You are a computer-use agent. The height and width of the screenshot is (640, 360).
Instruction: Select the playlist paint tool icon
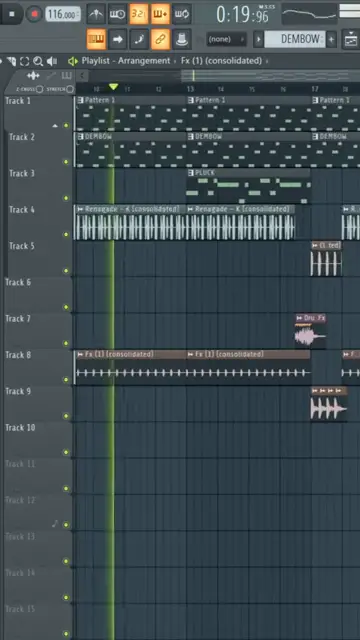[x=11, y=61]
